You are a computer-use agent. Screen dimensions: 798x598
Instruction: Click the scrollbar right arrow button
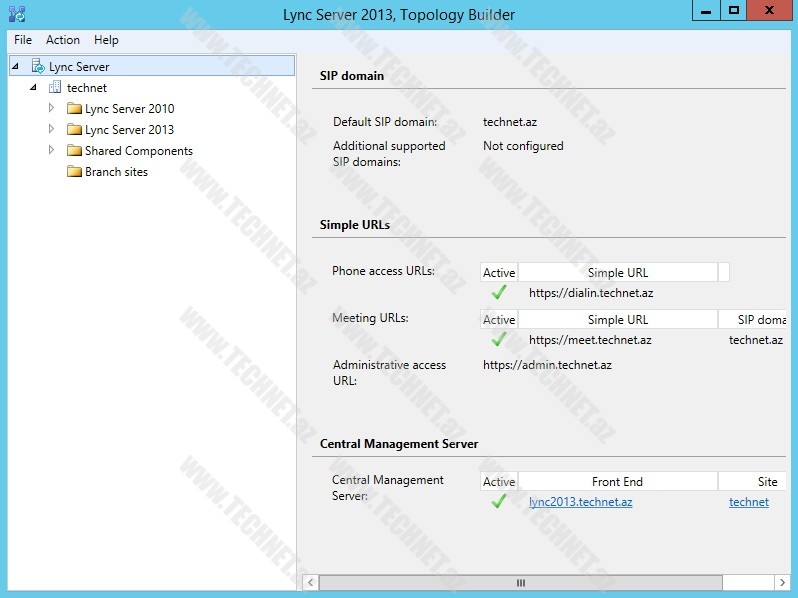[780, 582]
